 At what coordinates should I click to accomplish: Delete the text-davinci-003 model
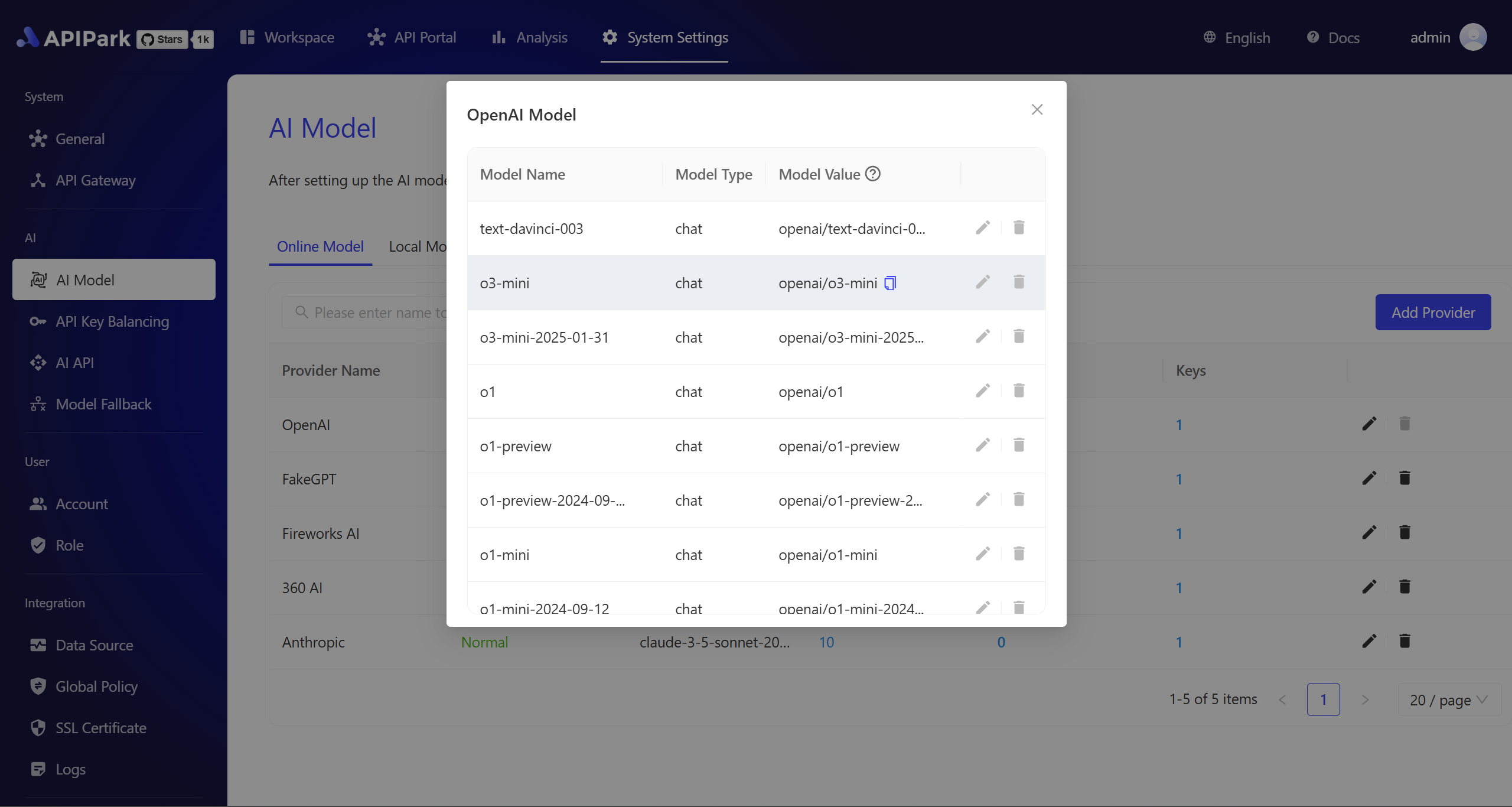click(x=1019, y=228)
